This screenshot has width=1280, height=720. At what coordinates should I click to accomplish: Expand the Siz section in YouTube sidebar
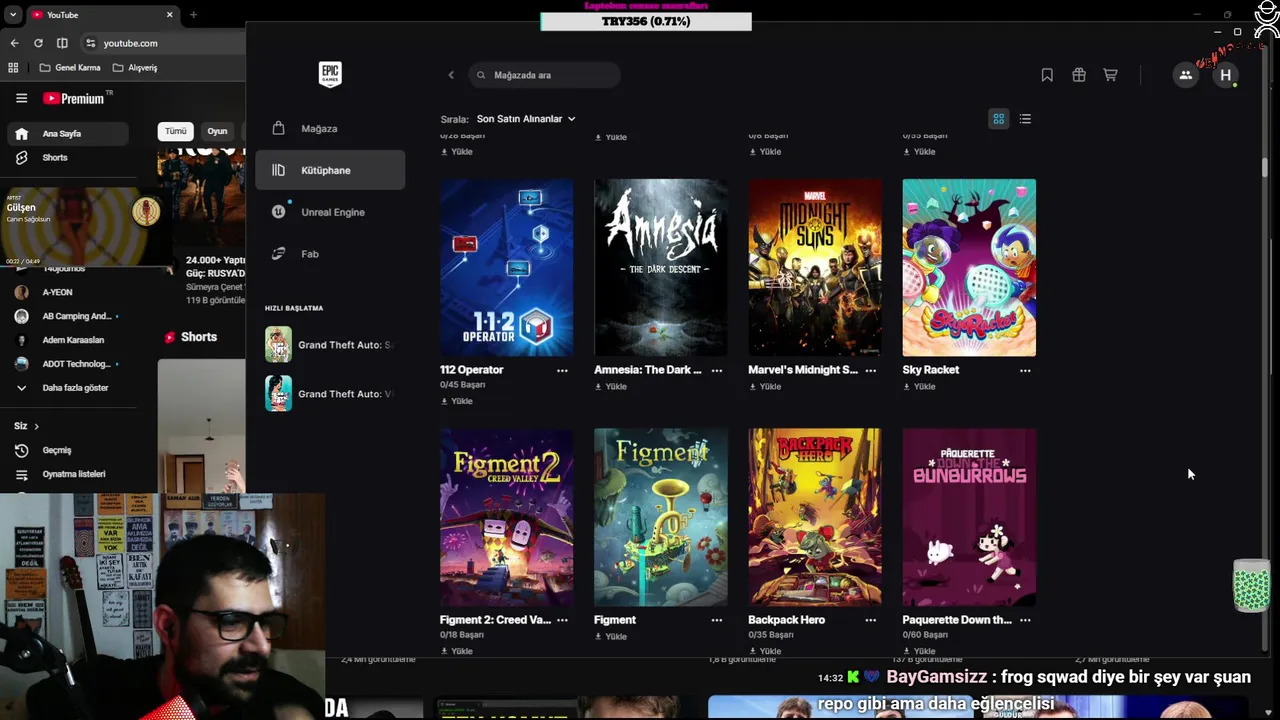click(26, 426)
